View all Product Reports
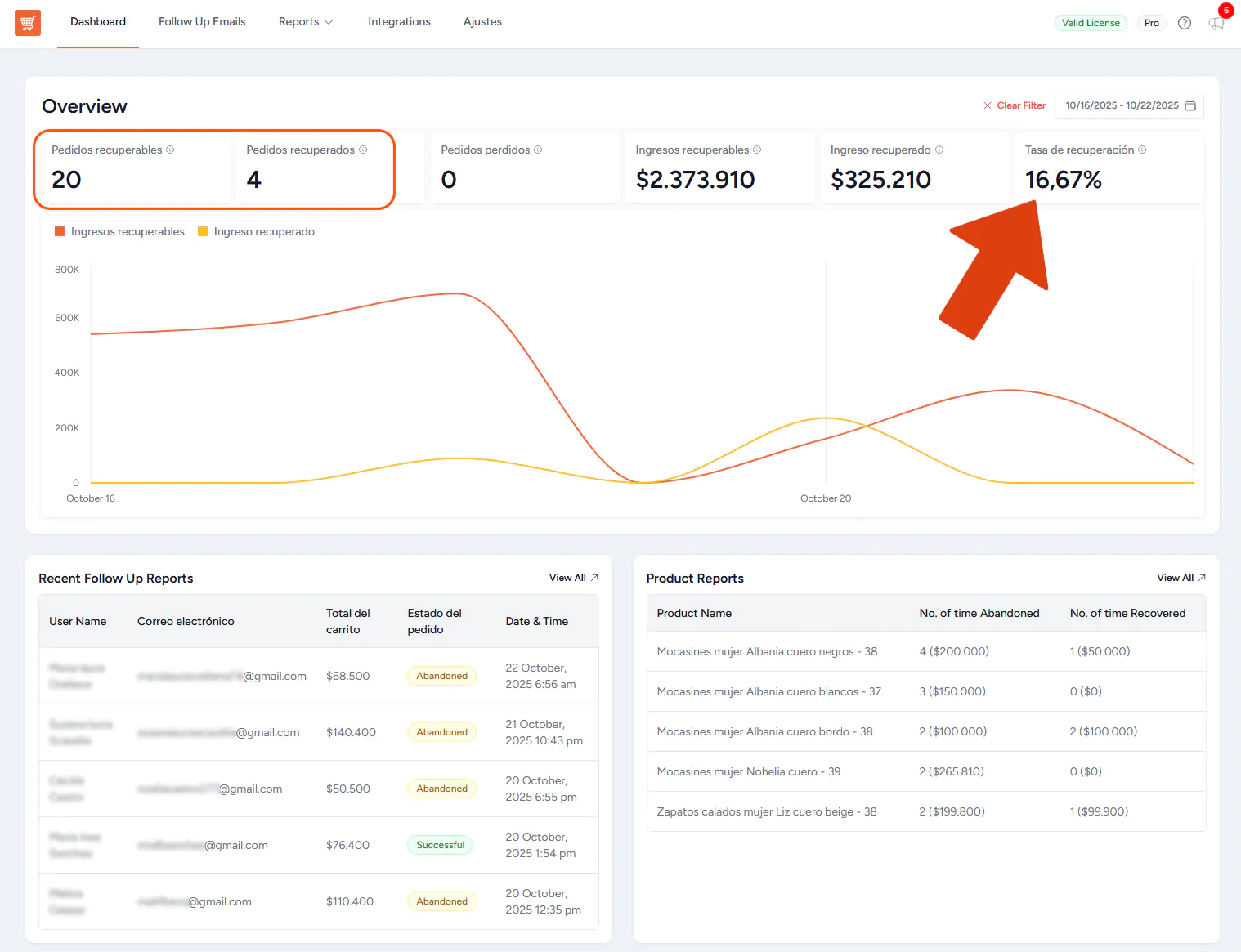Viewport: 1241px width, 952px height. tap(1181, 578)
